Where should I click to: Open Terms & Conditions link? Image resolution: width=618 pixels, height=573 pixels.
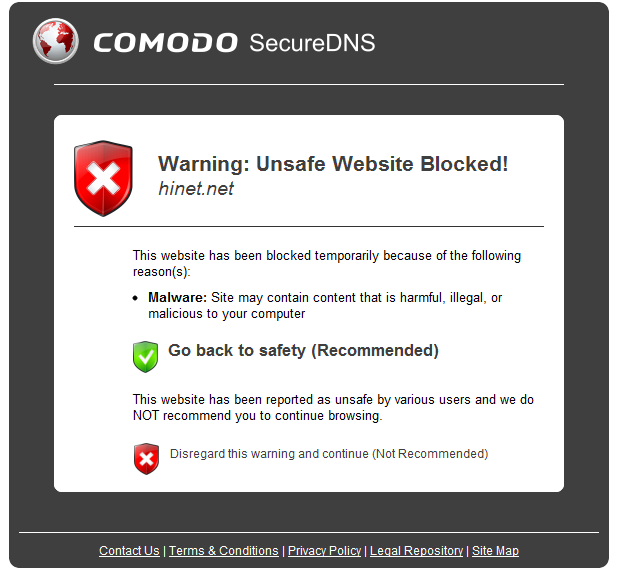pos(223,551)
